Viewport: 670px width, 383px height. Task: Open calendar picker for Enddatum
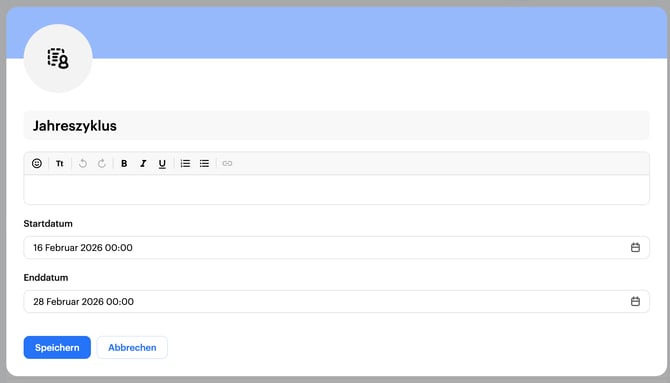[x=635, y=301]
